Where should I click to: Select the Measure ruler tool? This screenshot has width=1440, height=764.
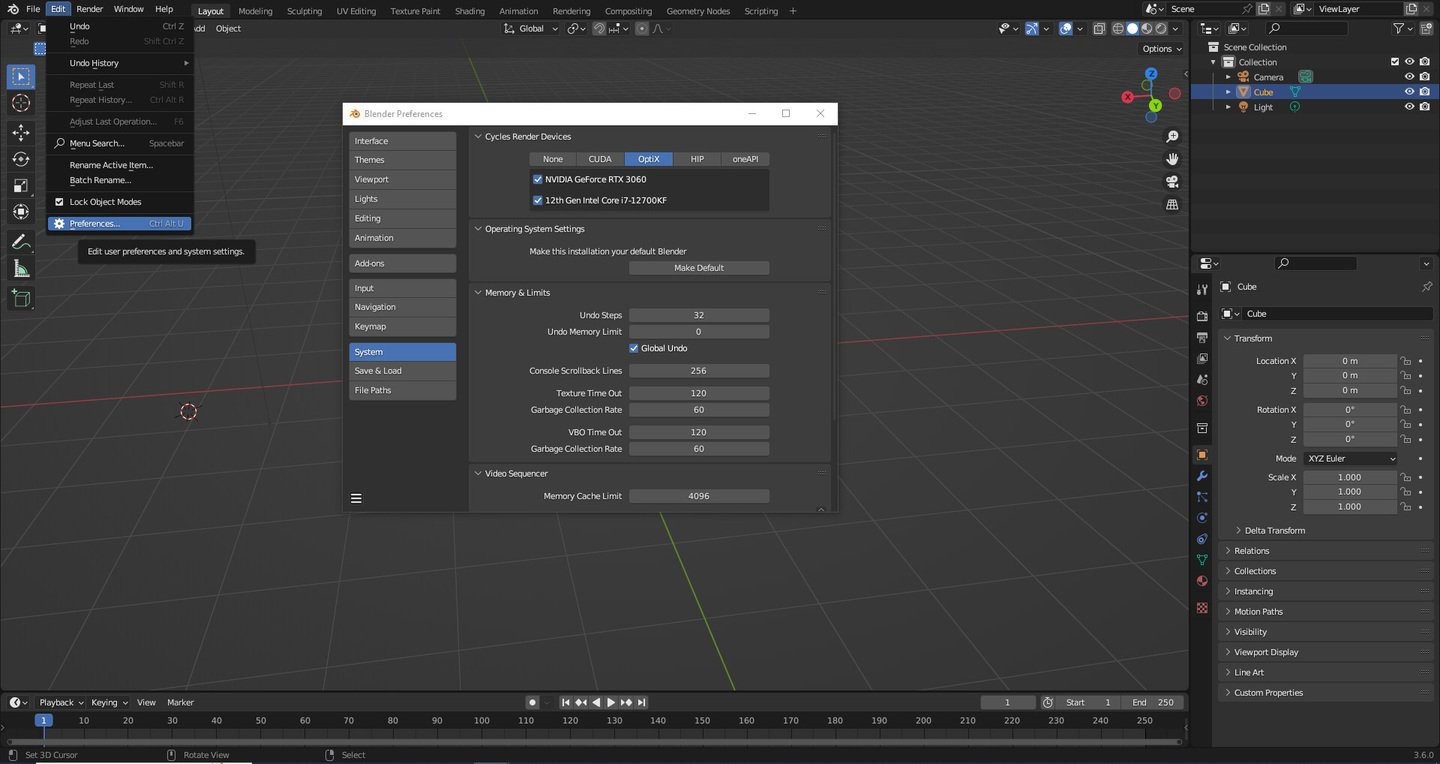21,269
